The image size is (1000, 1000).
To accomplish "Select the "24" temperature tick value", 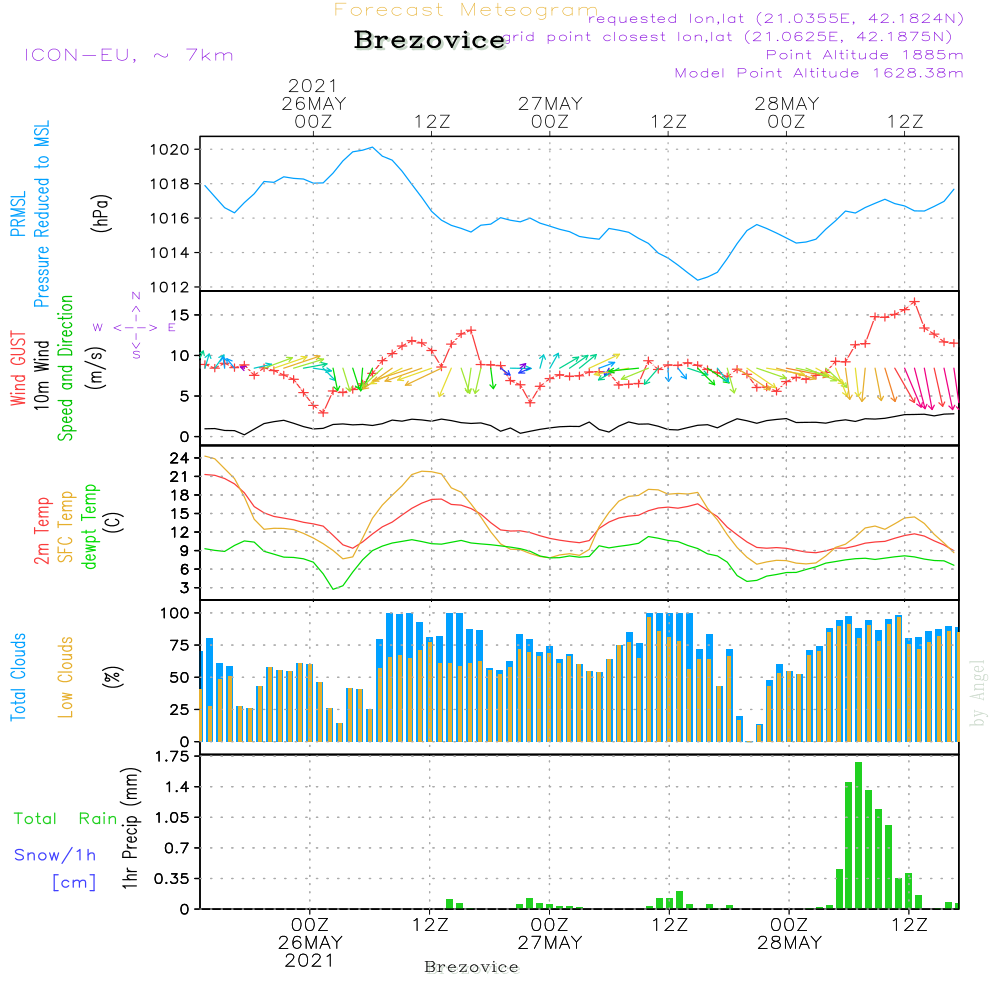I will 179,458.
